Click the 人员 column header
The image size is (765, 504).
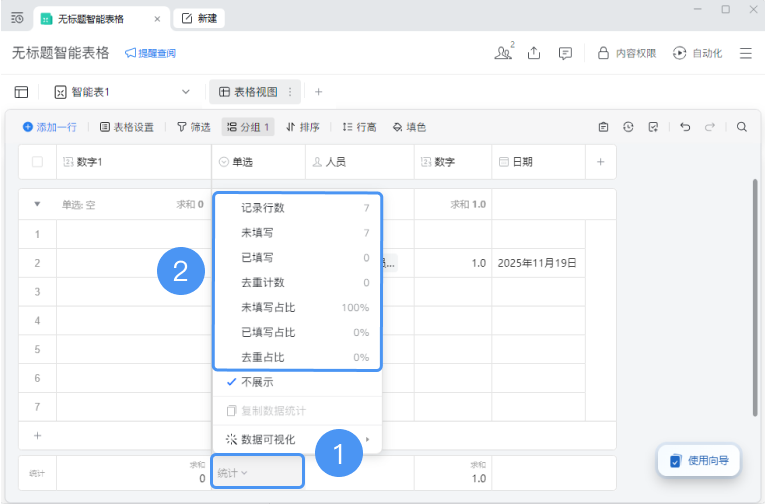tap(360, 162)
